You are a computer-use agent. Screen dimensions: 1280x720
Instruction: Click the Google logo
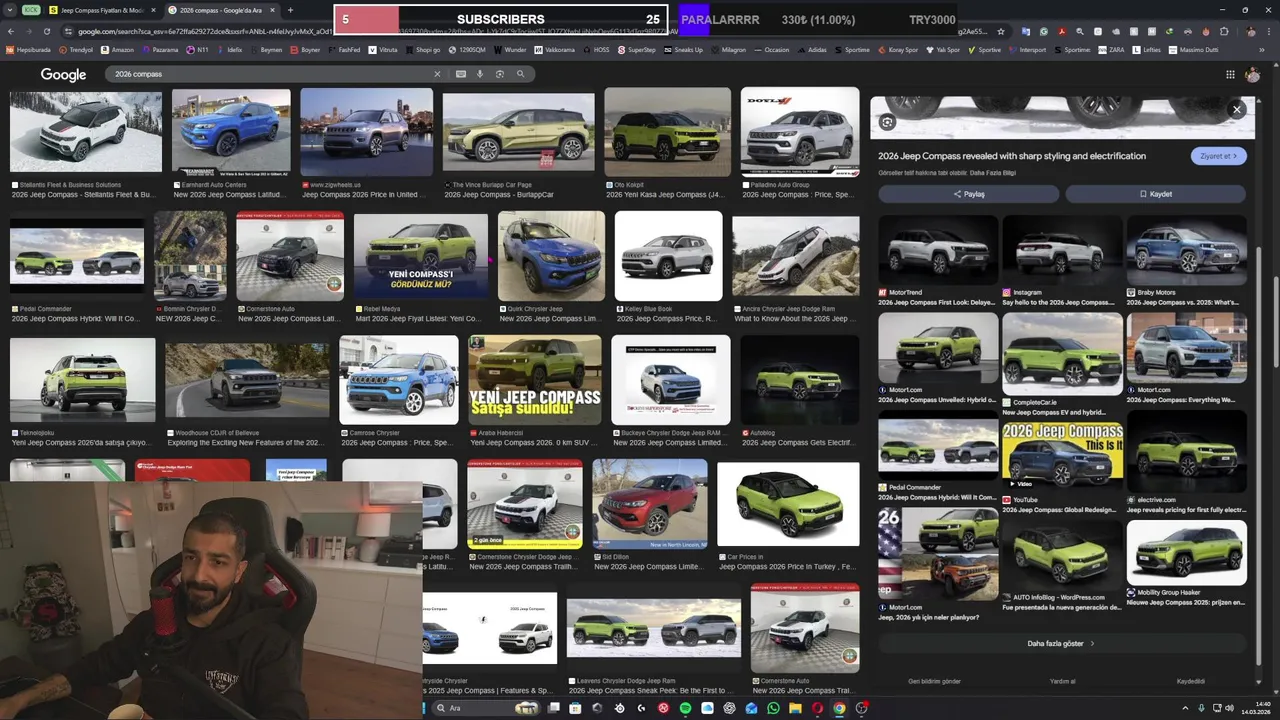63,74
